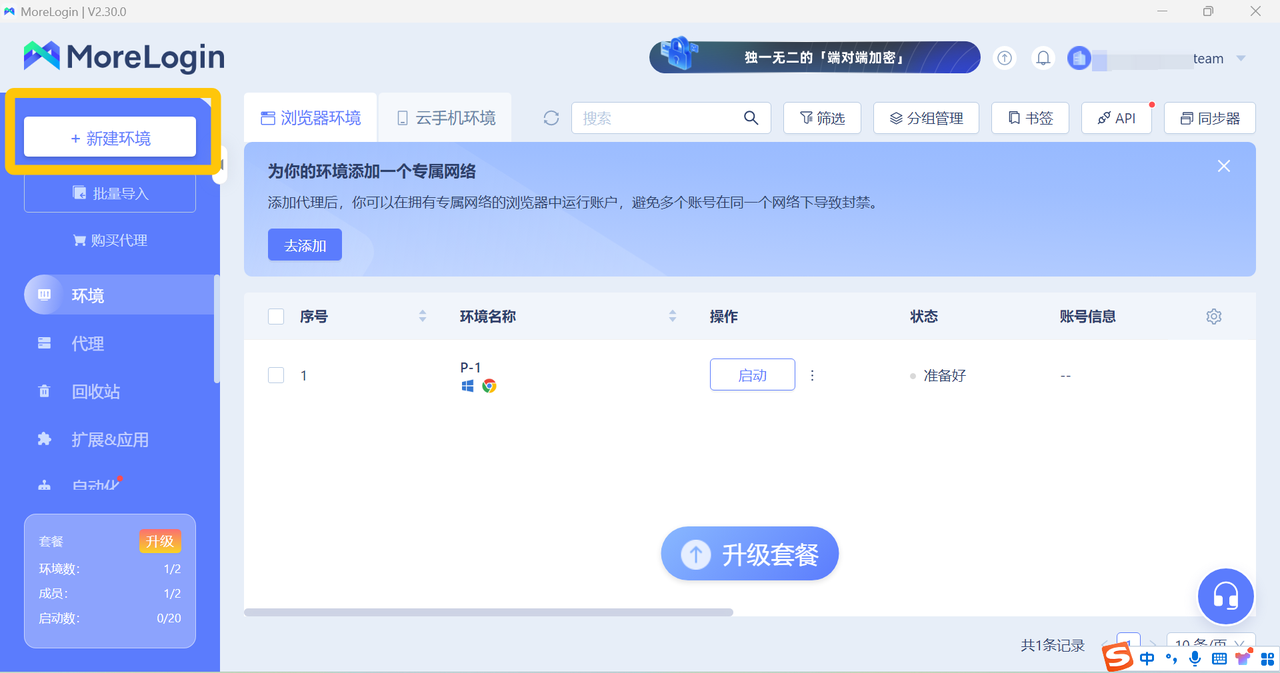Screen dimensions: 1280x673
Task: Open the table column settings gear
Action: (1214, 316)
